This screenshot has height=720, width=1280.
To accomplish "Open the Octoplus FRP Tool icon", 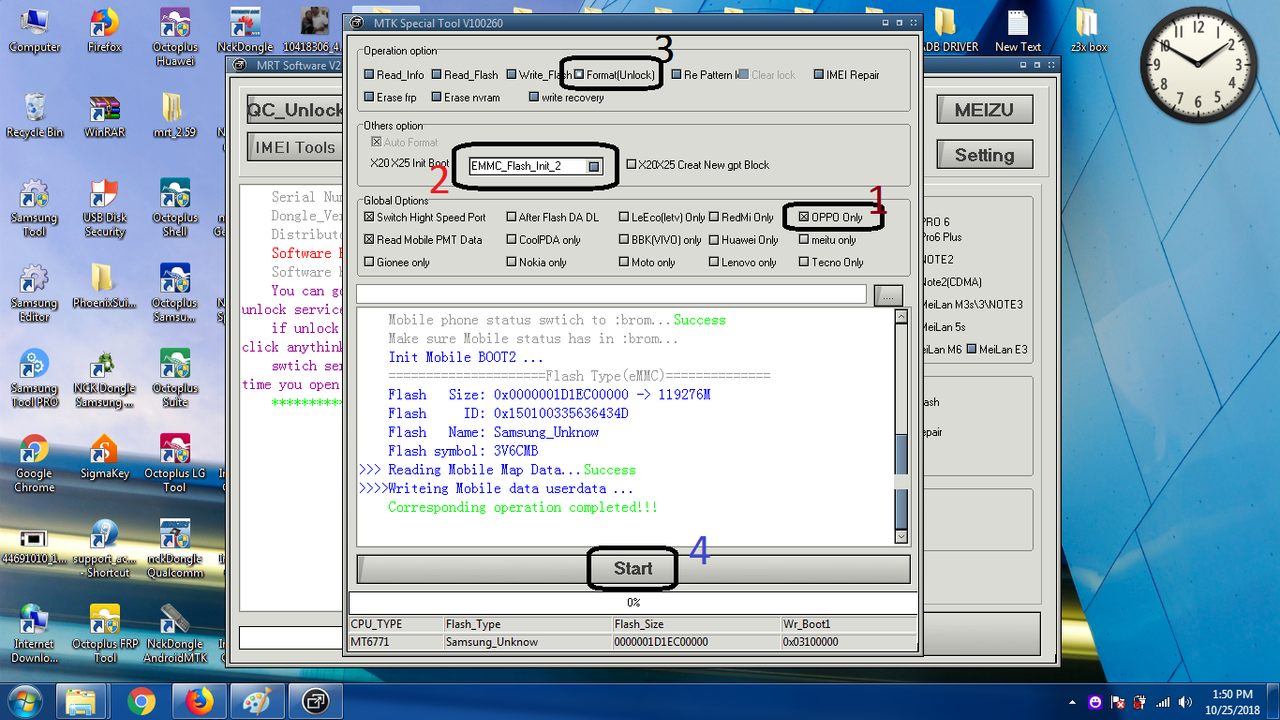I will coord(104,633).
